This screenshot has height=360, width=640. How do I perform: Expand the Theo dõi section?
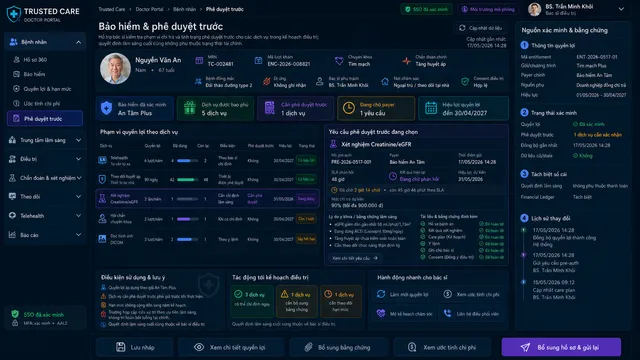click(x=45, y=197)
